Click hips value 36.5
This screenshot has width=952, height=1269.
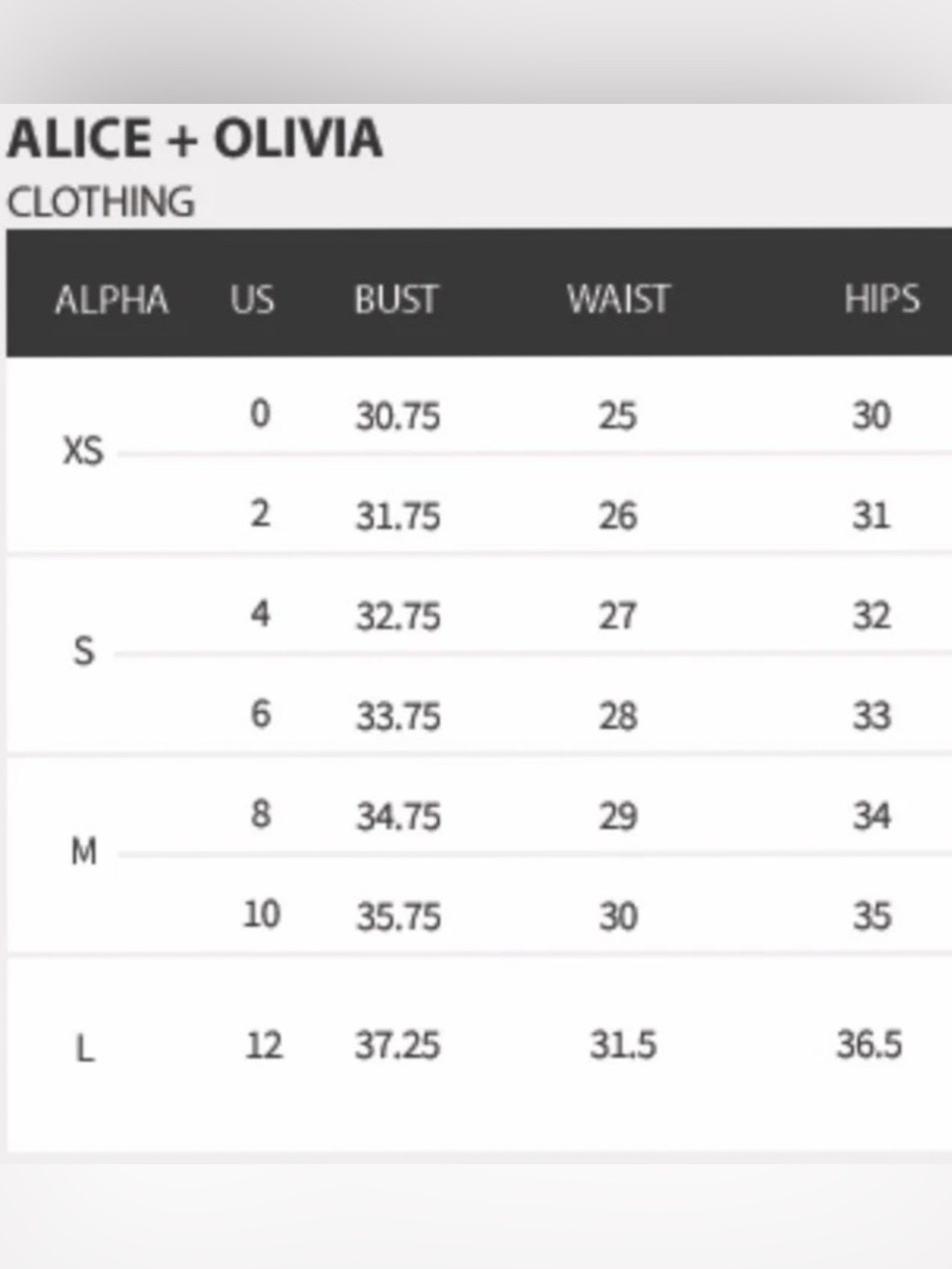(869, 1045)
